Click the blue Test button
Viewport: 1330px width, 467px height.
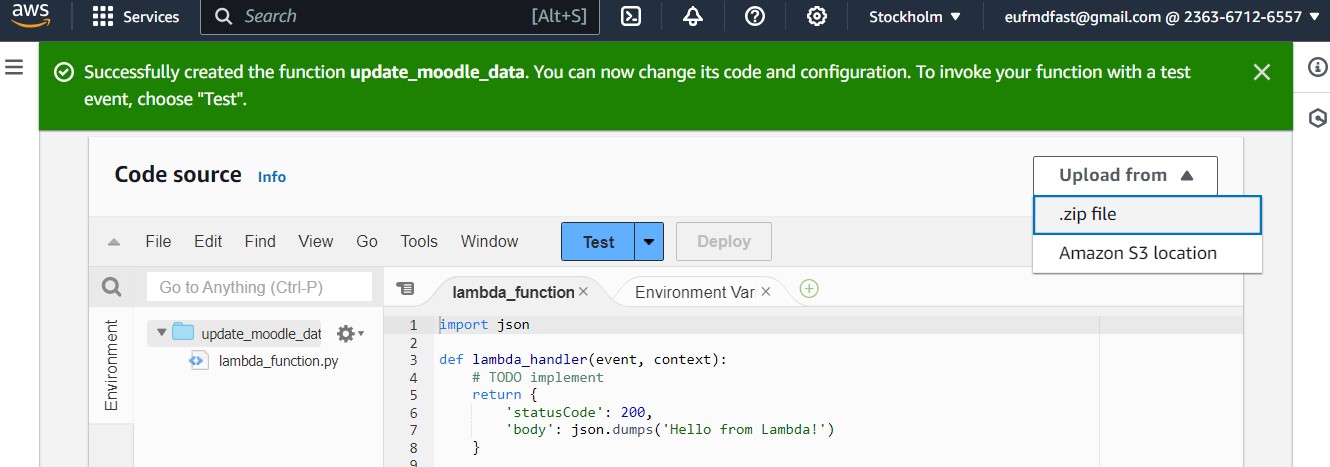click(598, 241)
